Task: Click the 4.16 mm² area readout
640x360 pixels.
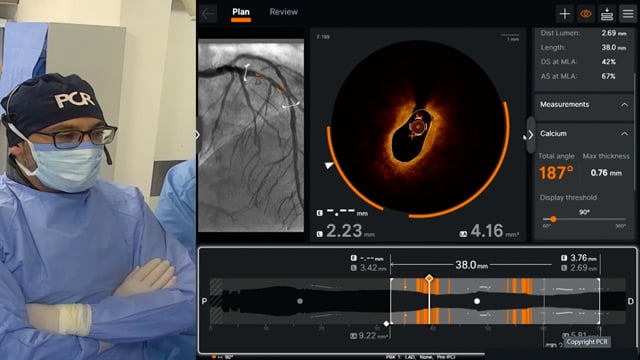Action: coord(495,231)
